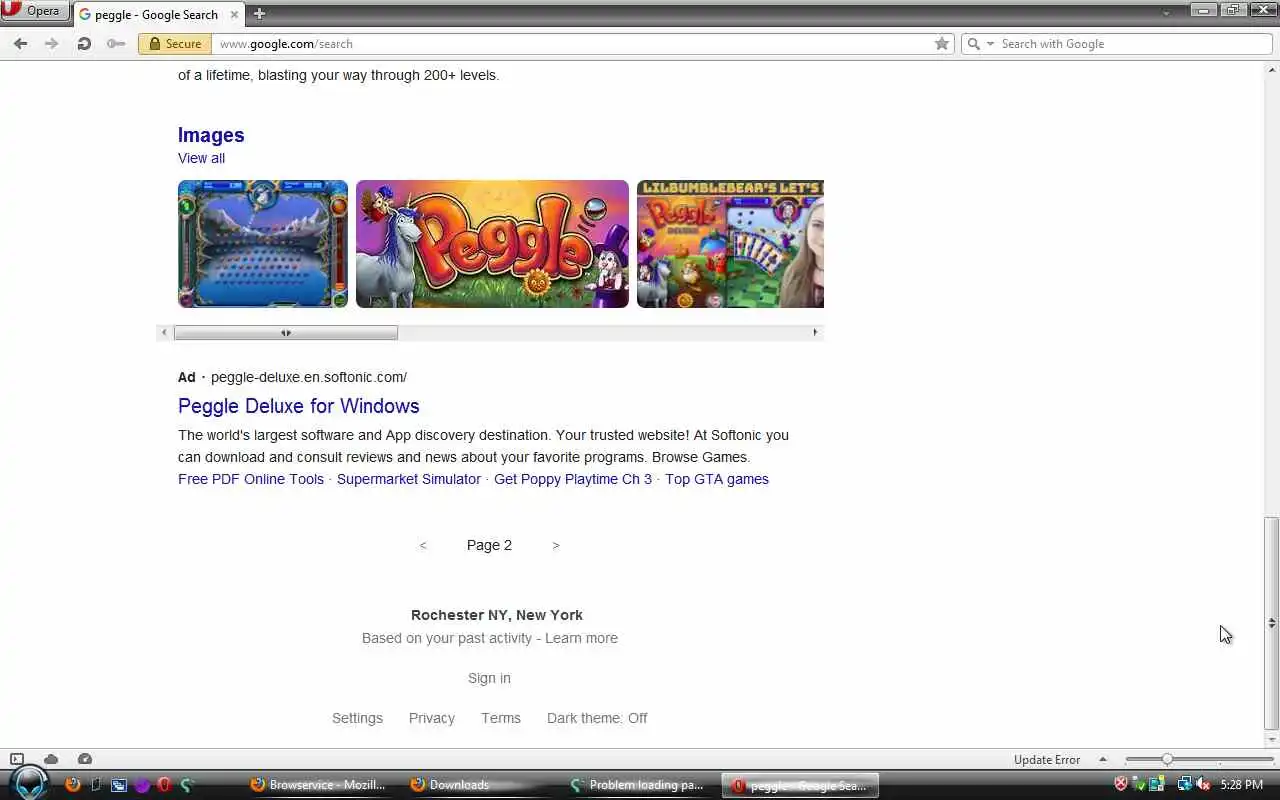Image resolution: width=1280 pixels, height=800 pixels.
Task: Open Opera Turbo gauge icon
Action: click(x=85, y=759)
